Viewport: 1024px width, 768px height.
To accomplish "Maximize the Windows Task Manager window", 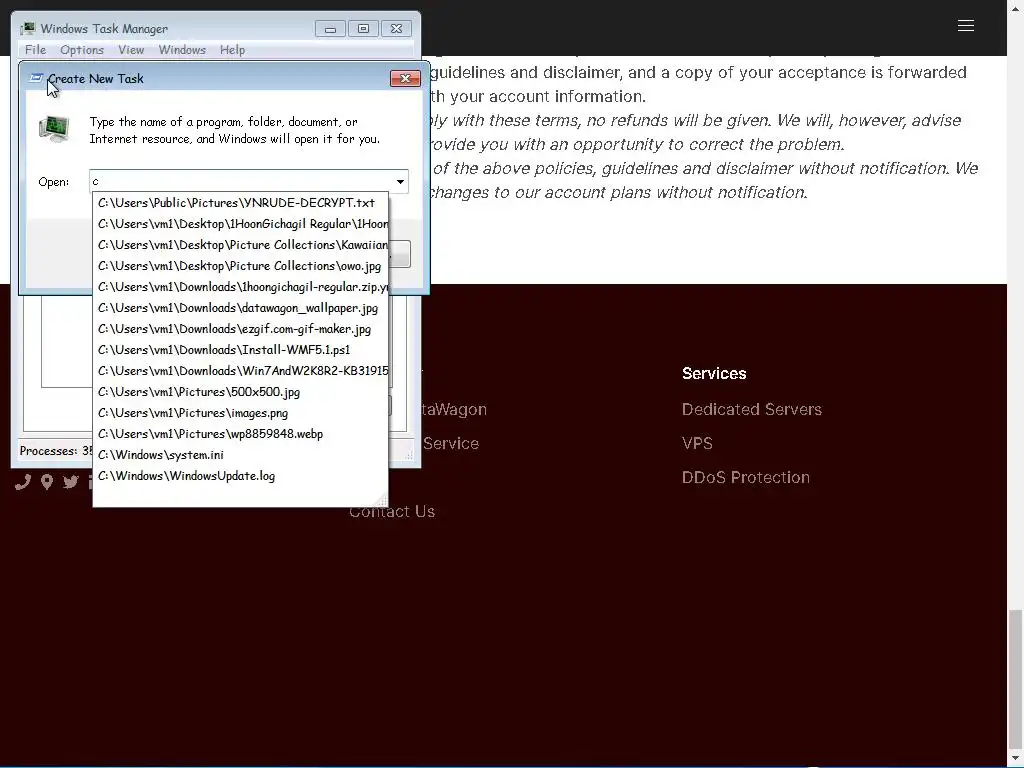I will pos(363,29).
